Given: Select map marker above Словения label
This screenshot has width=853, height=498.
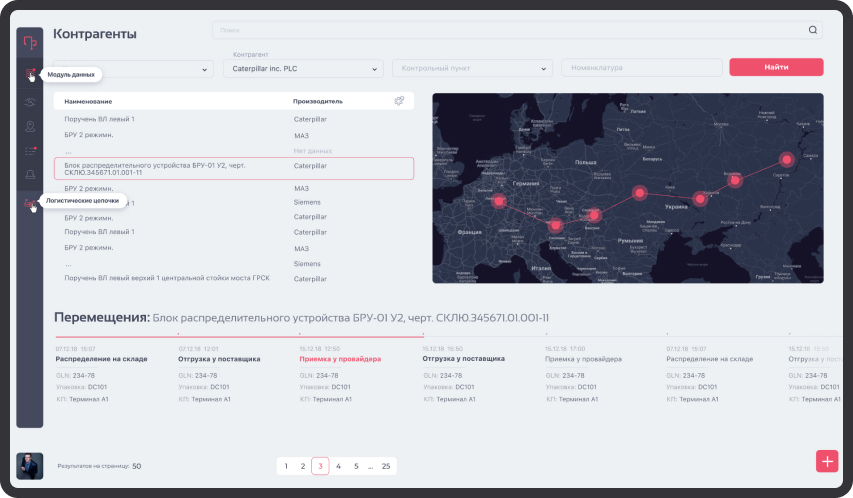Looking at the screenshot, I should point(555,225).
